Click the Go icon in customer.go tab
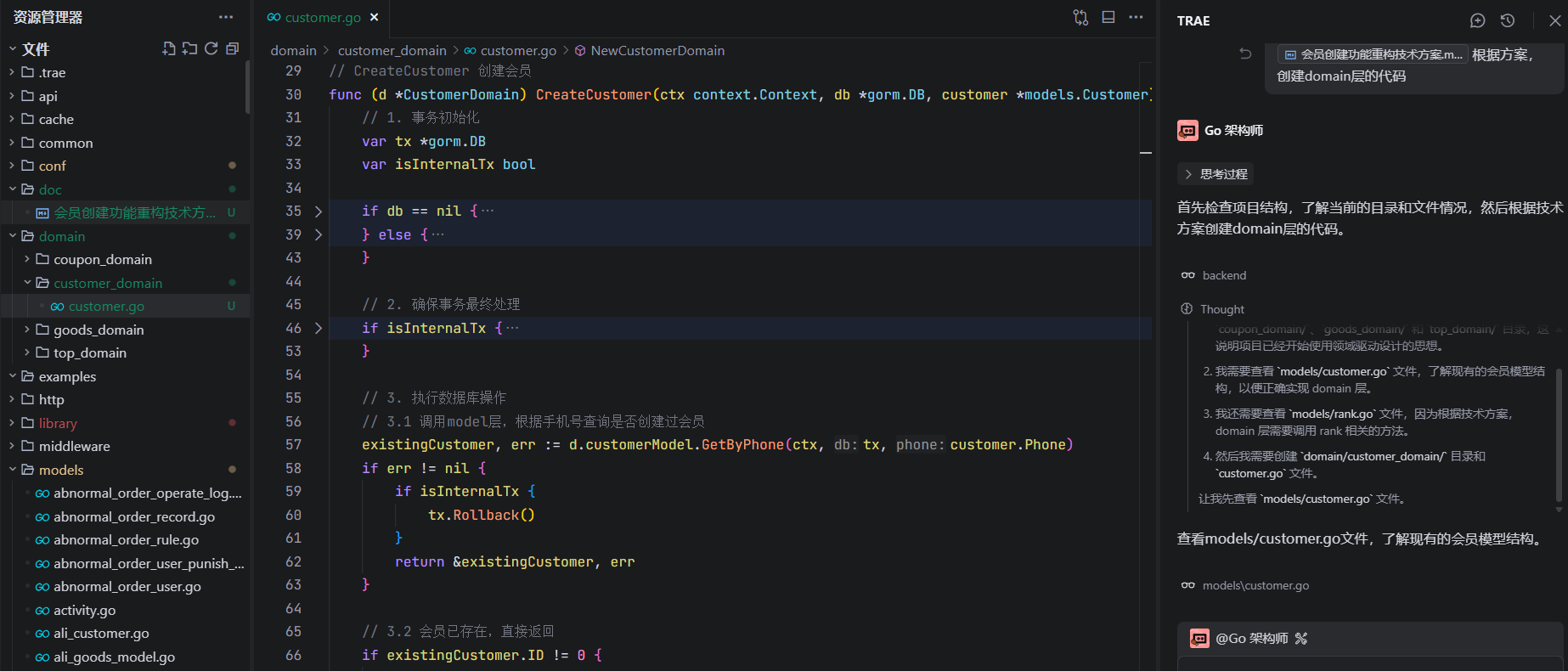 point(274,17)
